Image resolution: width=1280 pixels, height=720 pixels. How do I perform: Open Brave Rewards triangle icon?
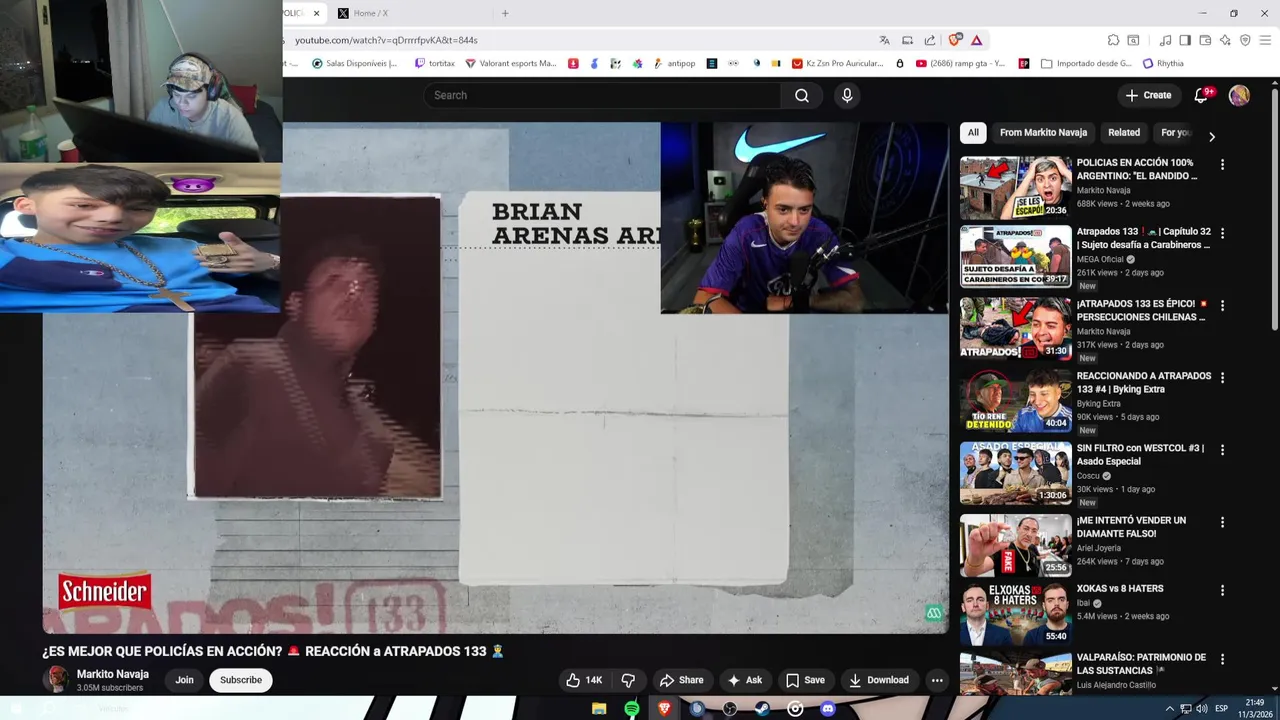pos(977,40)
